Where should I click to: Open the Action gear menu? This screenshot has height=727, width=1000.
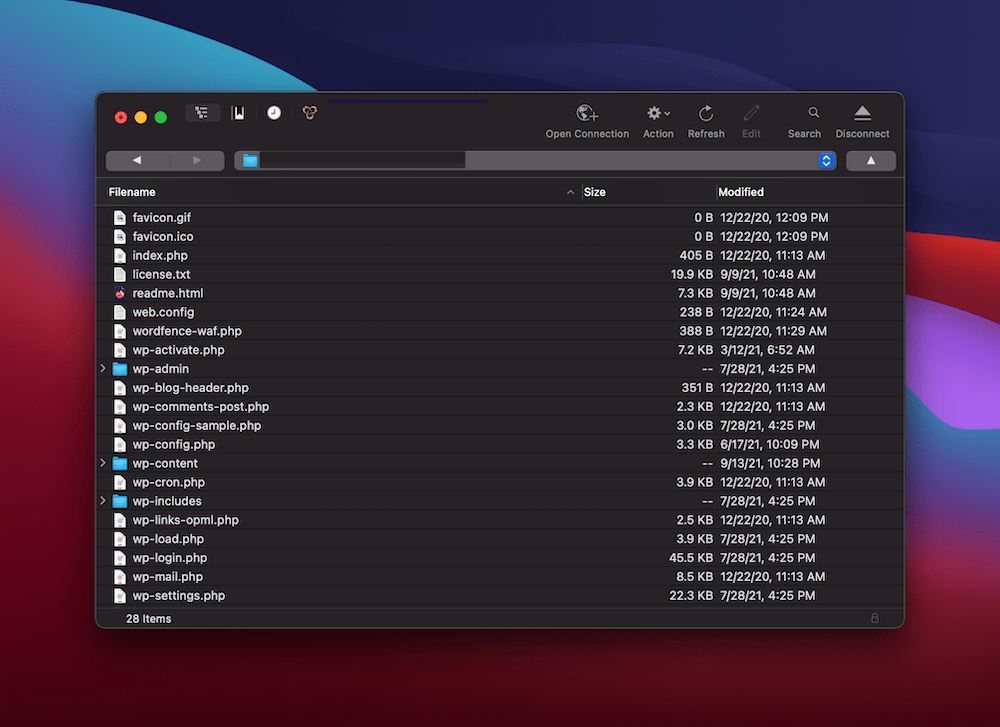tap(658, 114)
